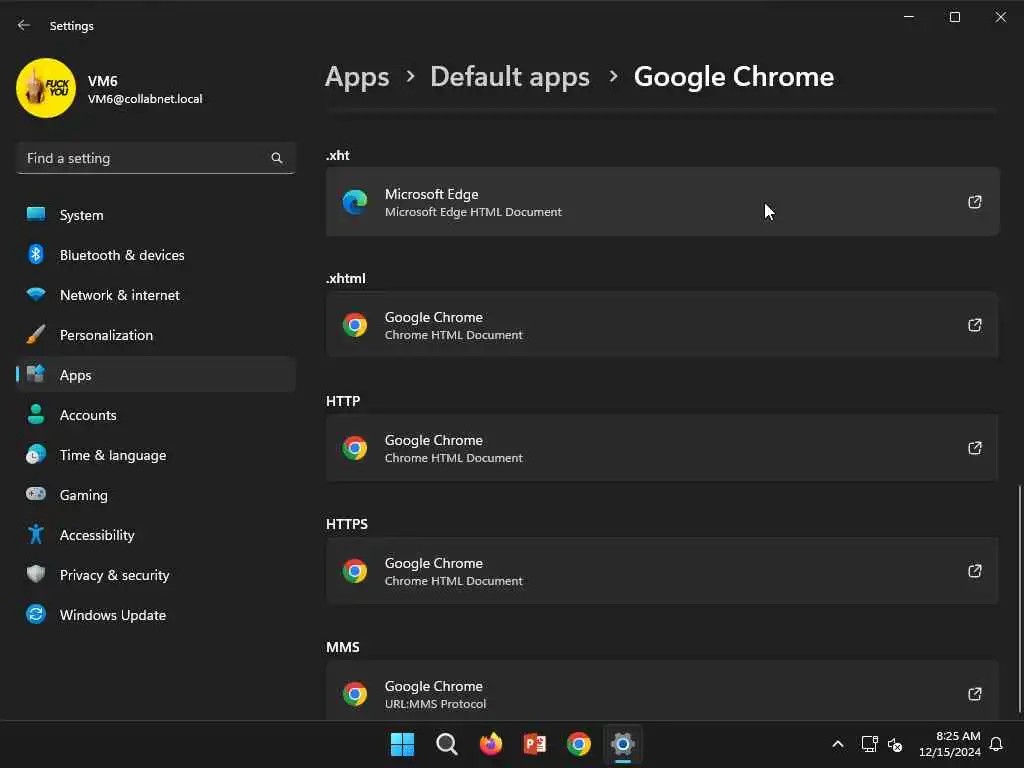This screenshot has width=1024, height=768.
Task: Navigate to Default apps breadcrumb
Action: click(x=509, y=77)
